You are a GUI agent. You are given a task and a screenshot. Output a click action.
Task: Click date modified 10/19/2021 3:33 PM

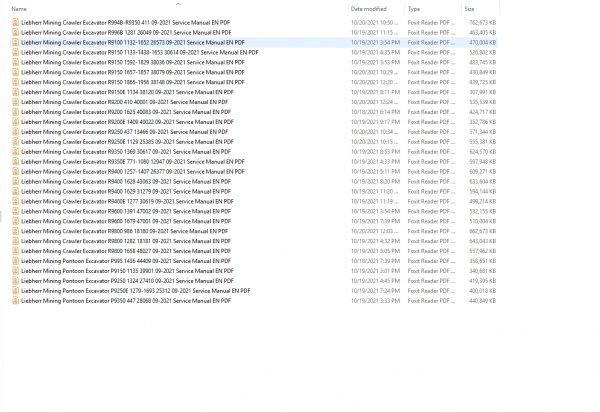point(375,301)
